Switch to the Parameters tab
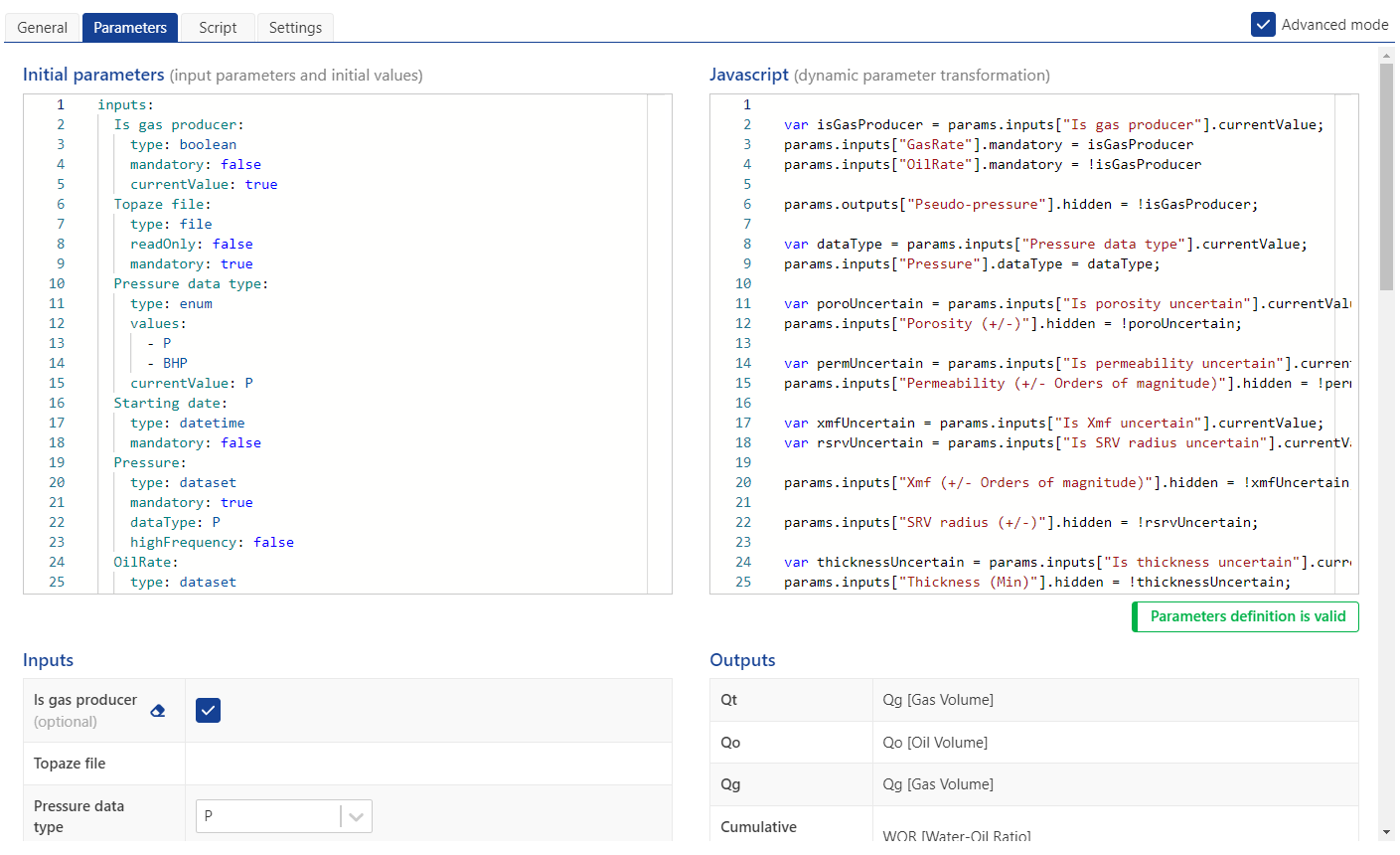Viewport: 1400px width, 855px height. tap(130, 28)
